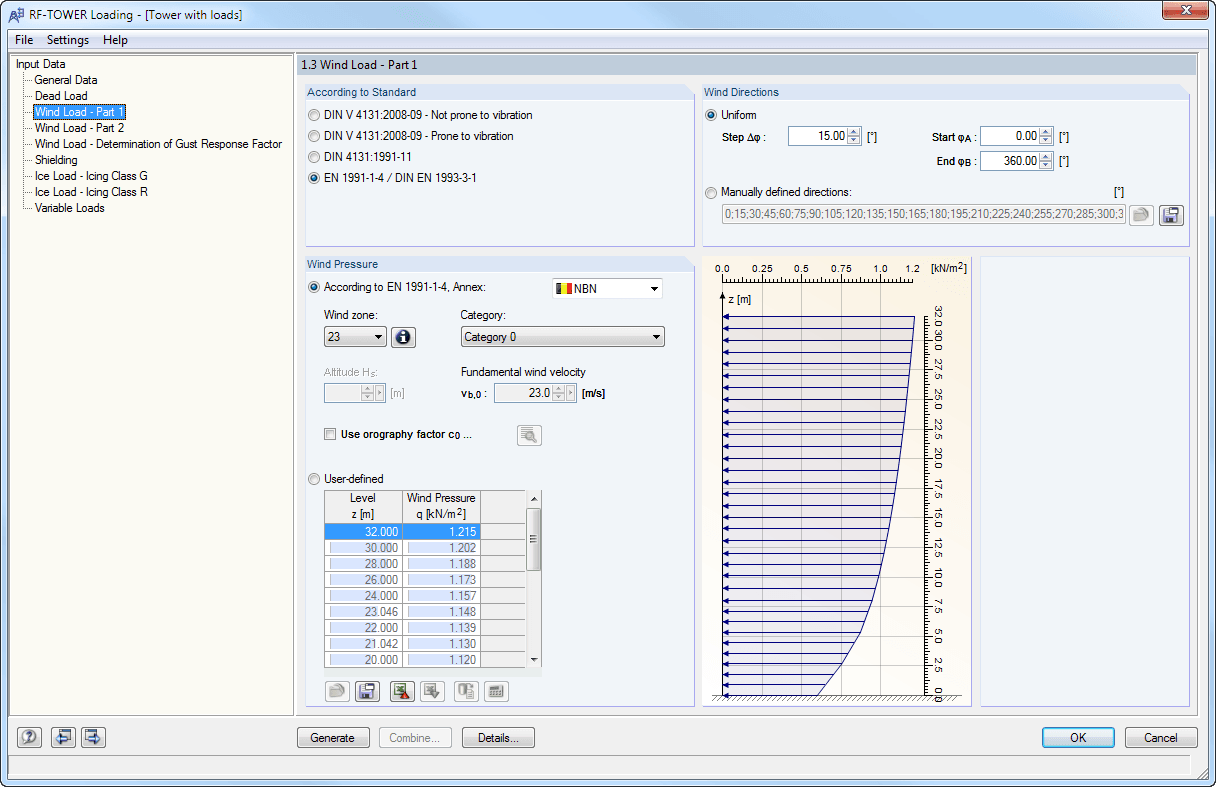The width and height of the screenshot is (1216, 787).
Task: Click End φB input field
Action: (1009, 161)
